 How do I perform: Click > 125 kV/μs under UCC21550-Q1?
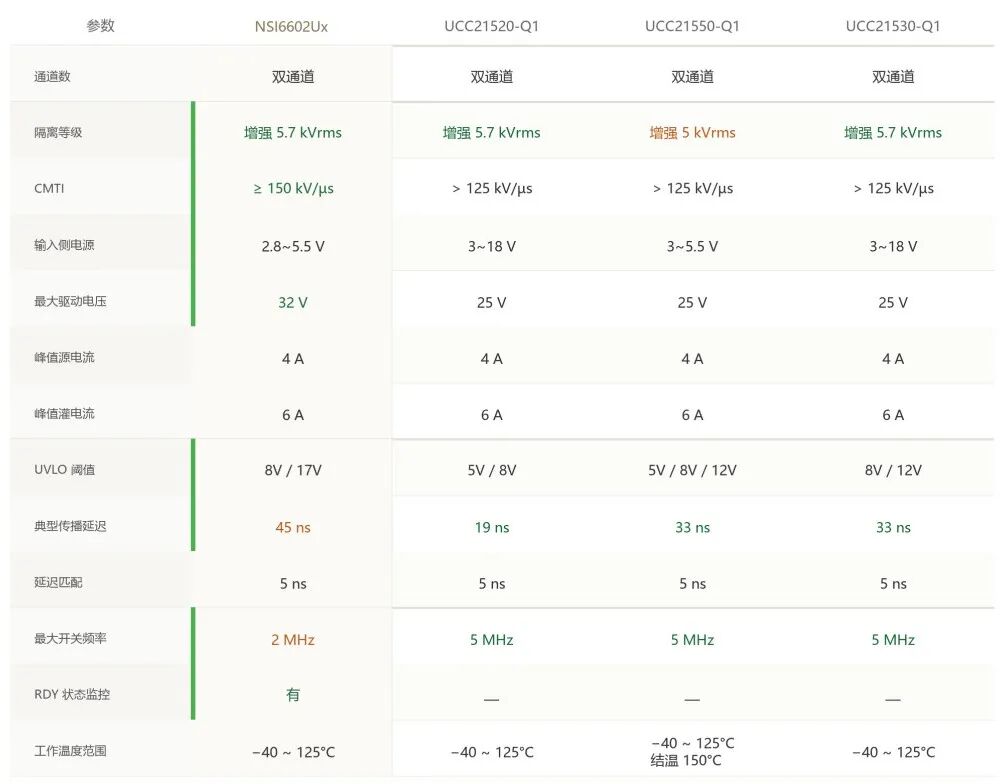692,188
